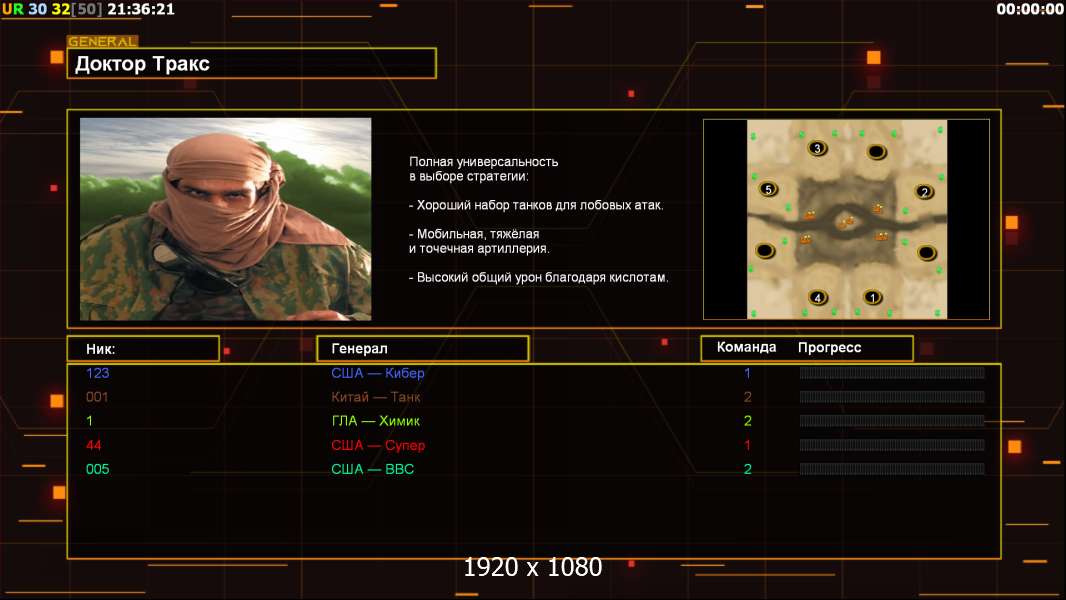Click general 'ГЛА — Химик'
This screenshot has height=600, width=1066.
[376, 421]
